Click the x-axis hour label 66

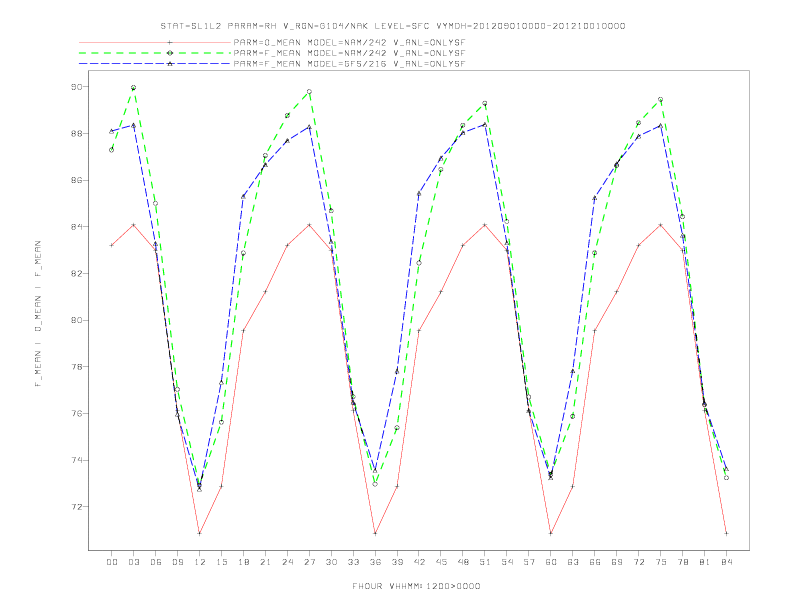[x=595, y=562]
